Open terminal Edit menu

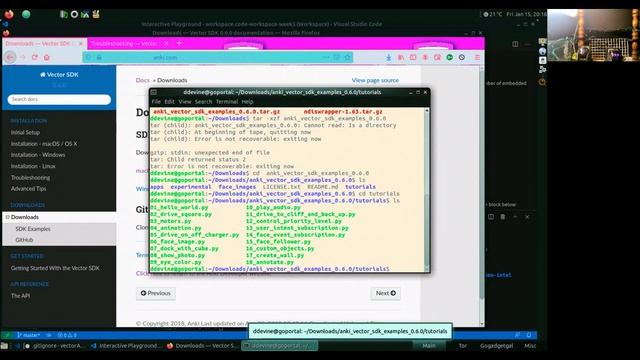(x=169, y=102)
